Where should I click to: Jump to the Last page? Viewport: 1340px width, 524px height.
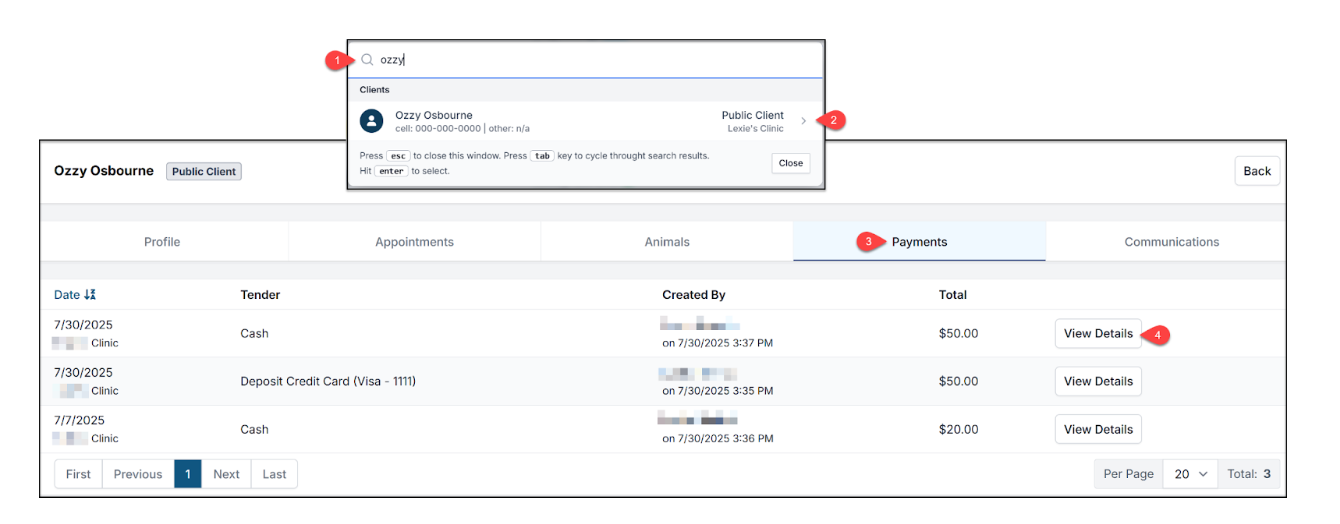tap(274, 474)
